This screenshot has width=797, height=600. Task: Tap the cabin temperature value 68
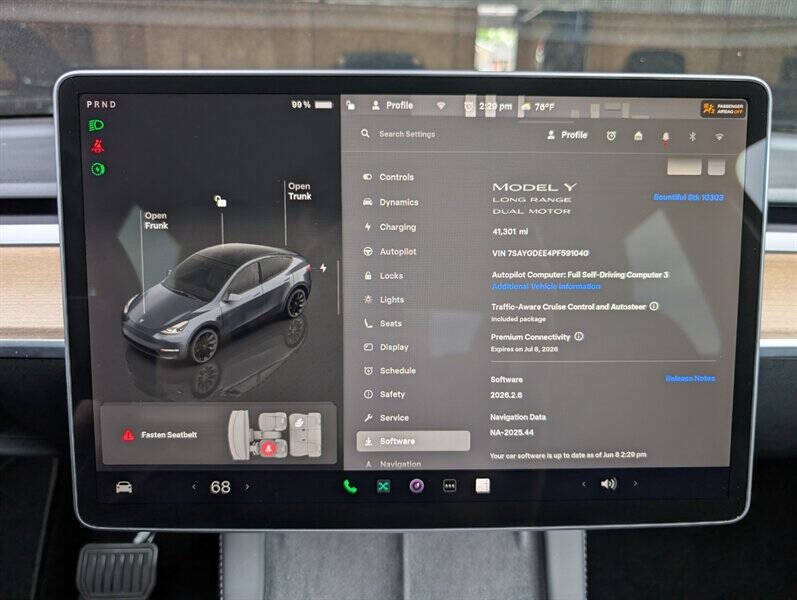coord(221,487)
